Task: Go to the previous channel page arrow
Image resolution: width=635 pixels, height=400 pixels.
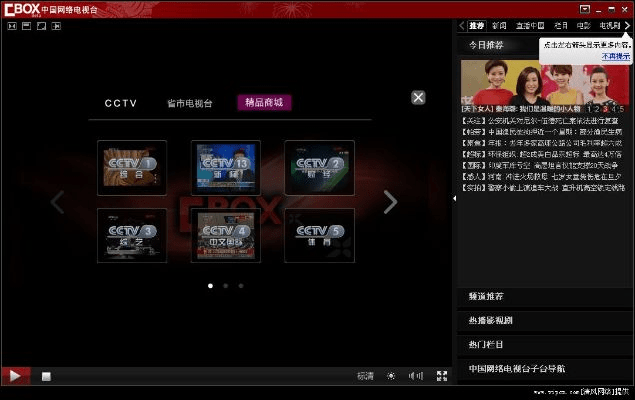Action: (x=58, y=202)
